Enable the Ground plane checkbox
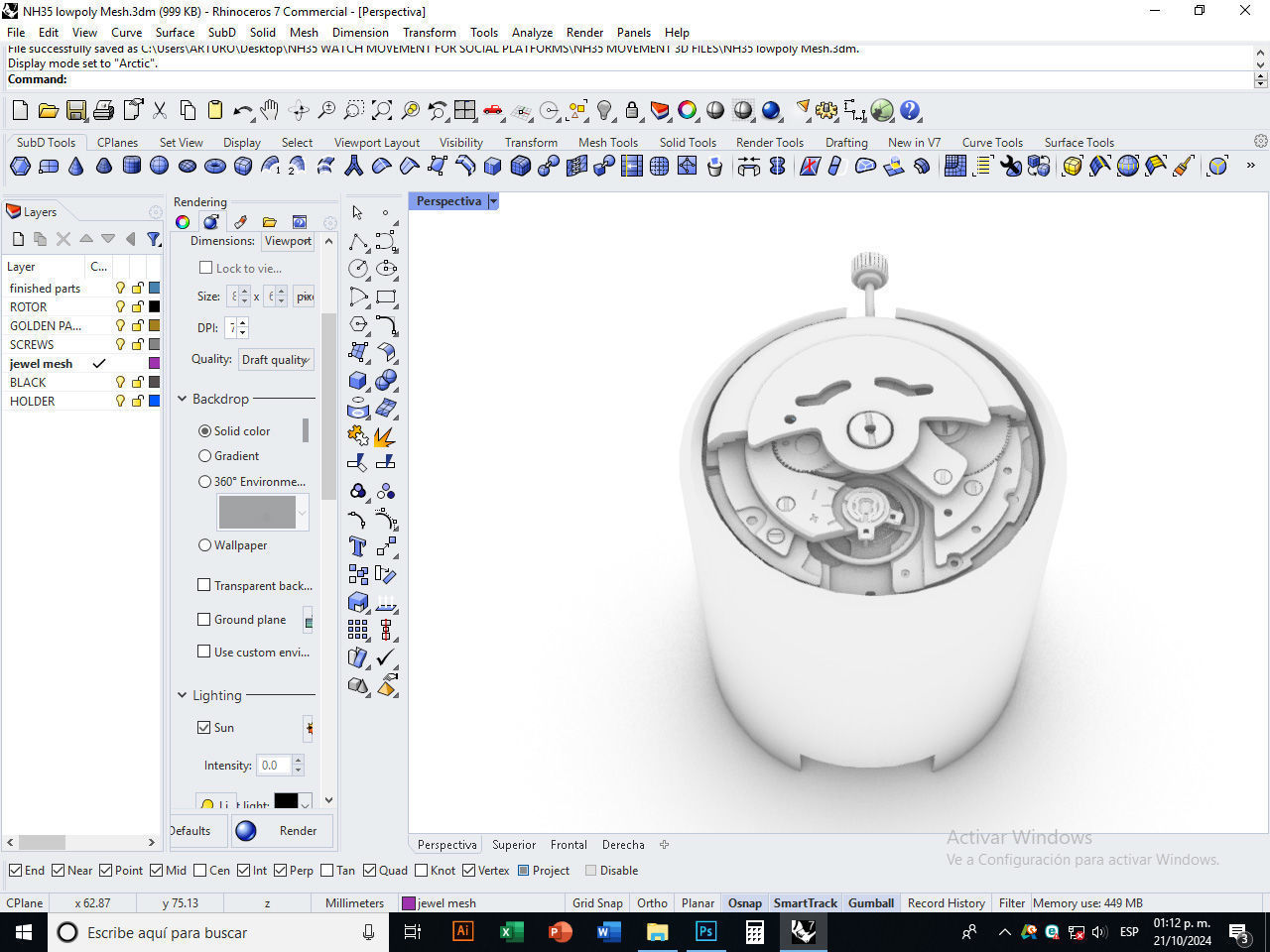 click(204, 620)
